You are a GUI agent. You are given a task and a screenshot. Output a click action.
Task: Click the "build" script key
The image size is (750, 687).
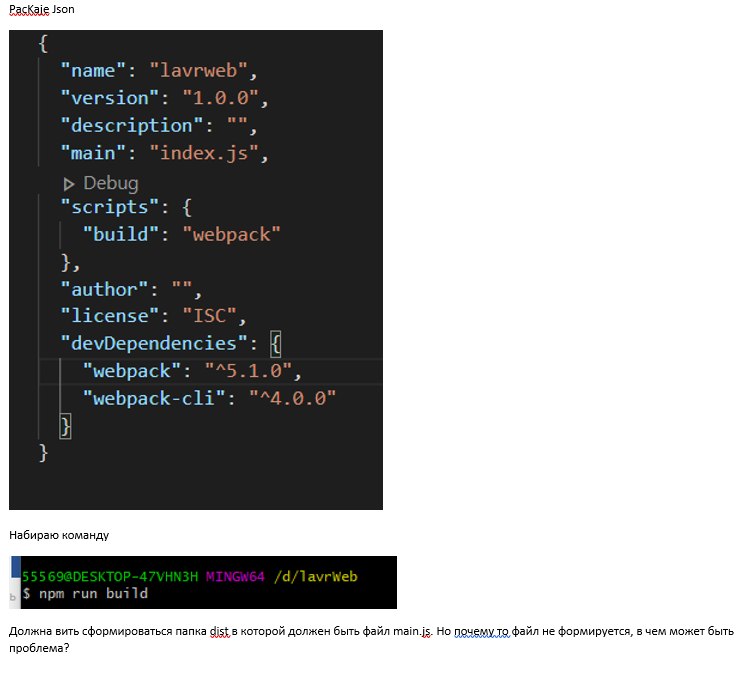[x=121, y=234]
